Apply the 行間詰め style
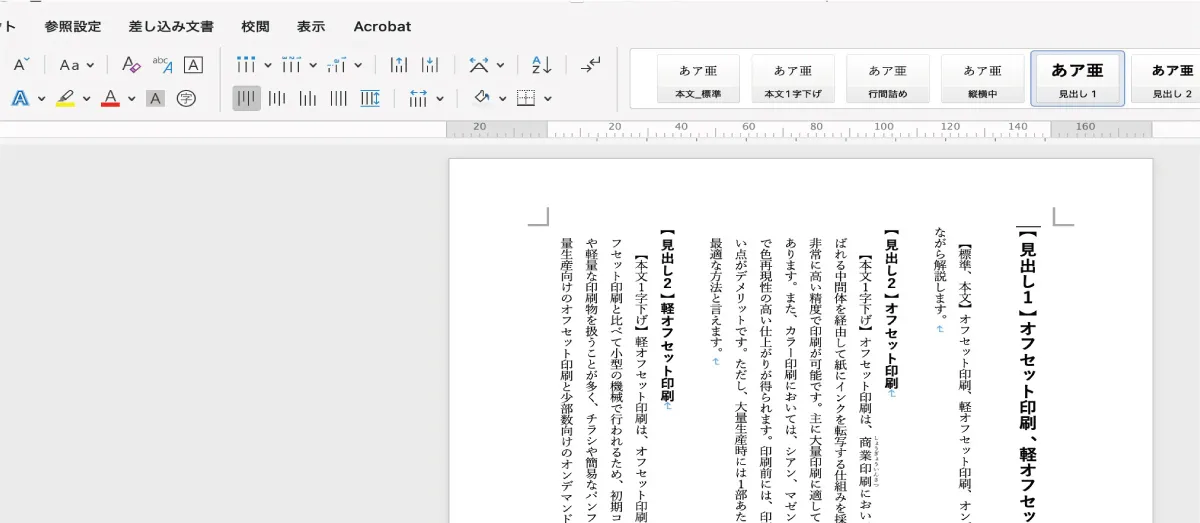1200x523 pixels. 887,80
